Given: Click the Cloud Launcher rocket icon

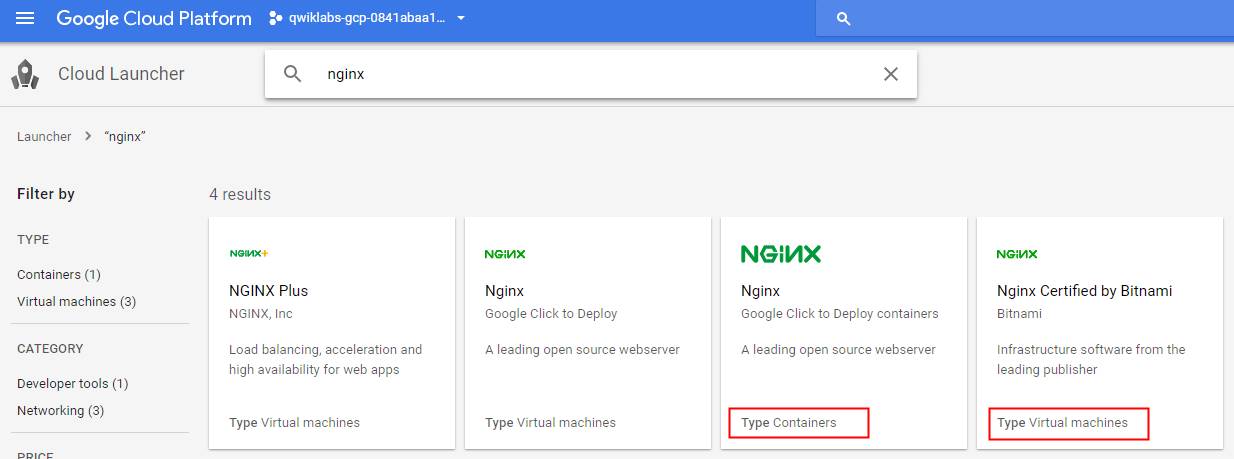Looking at the screenshot, I should (x=25, y=74).
